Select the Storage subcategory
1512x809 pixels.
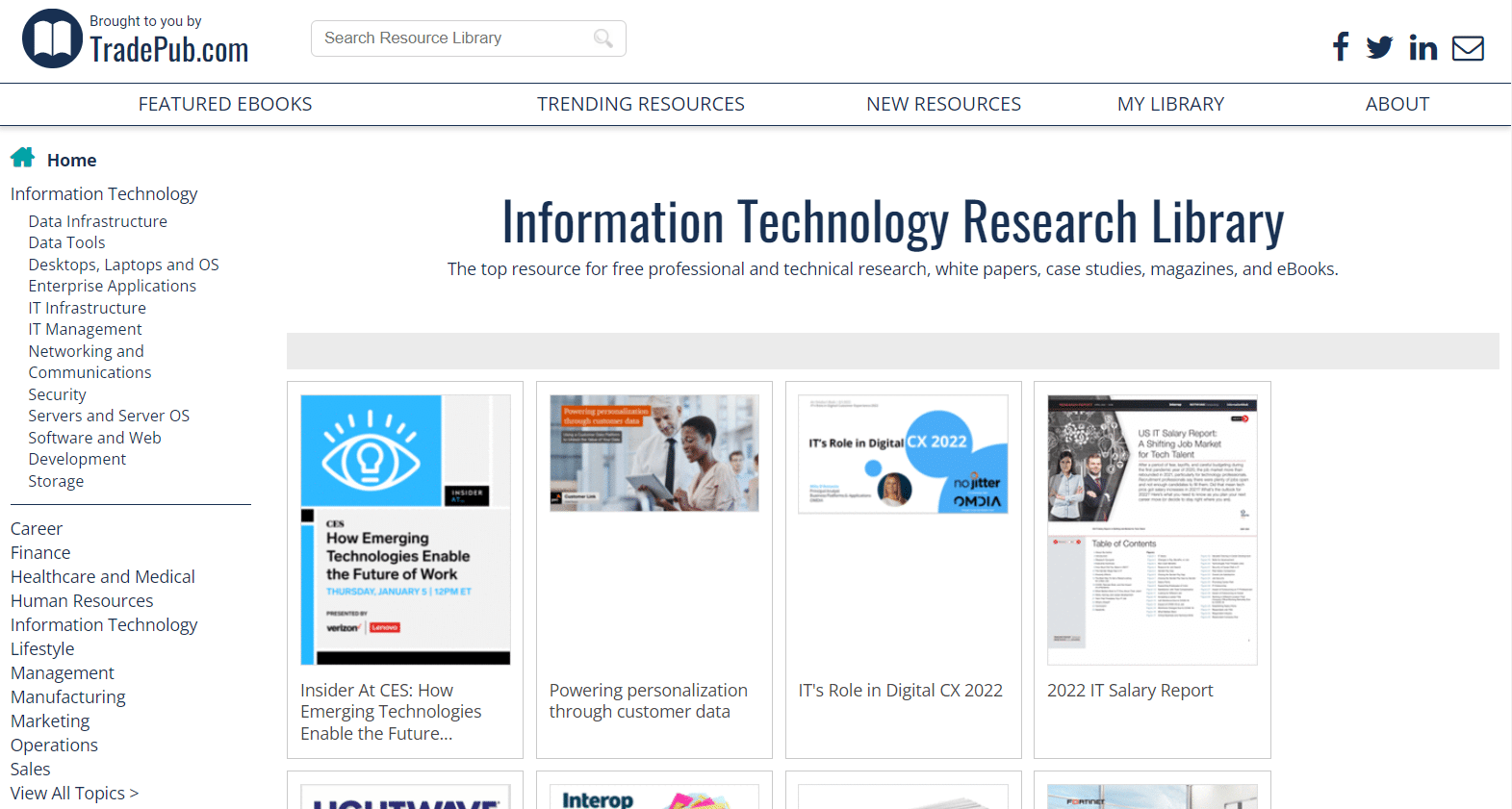tap(56, 481)
